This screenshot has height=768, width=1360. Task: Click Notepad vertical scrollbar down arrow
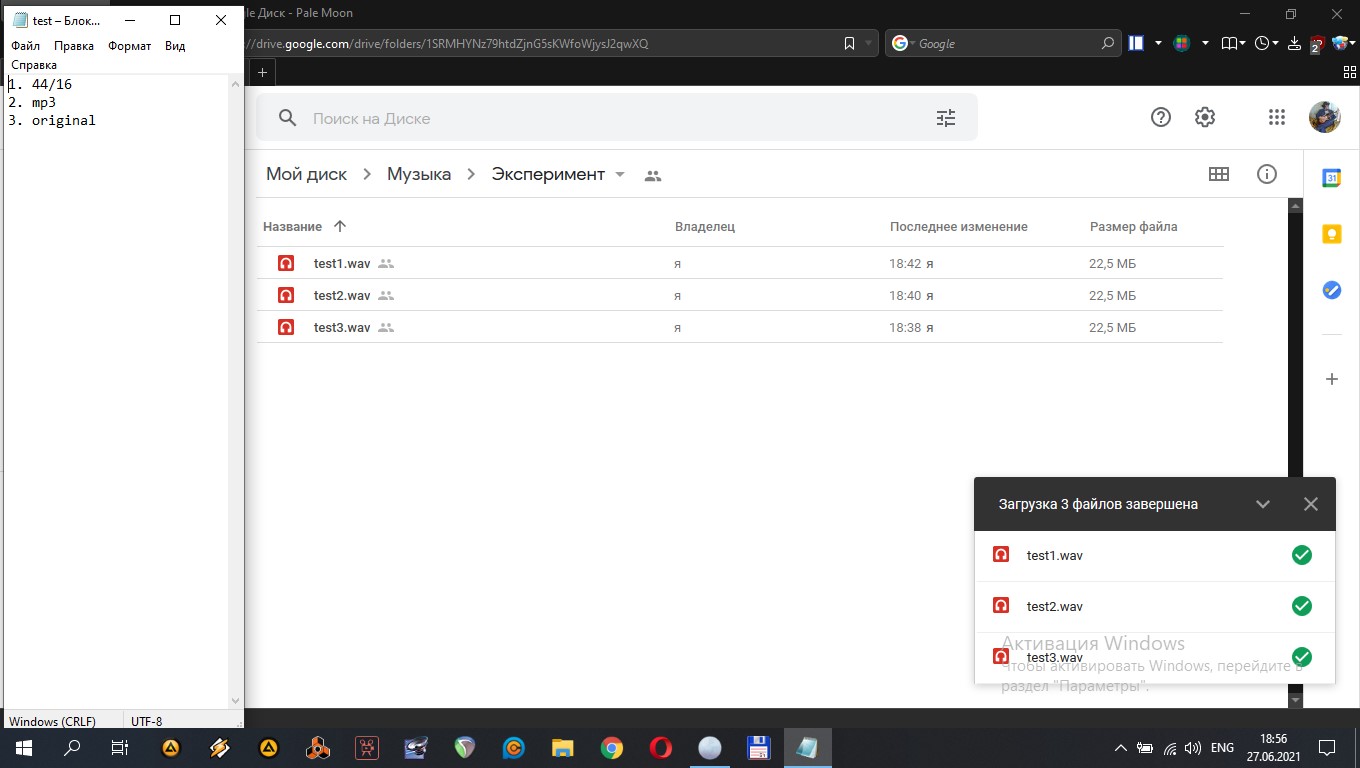(236, 701)
